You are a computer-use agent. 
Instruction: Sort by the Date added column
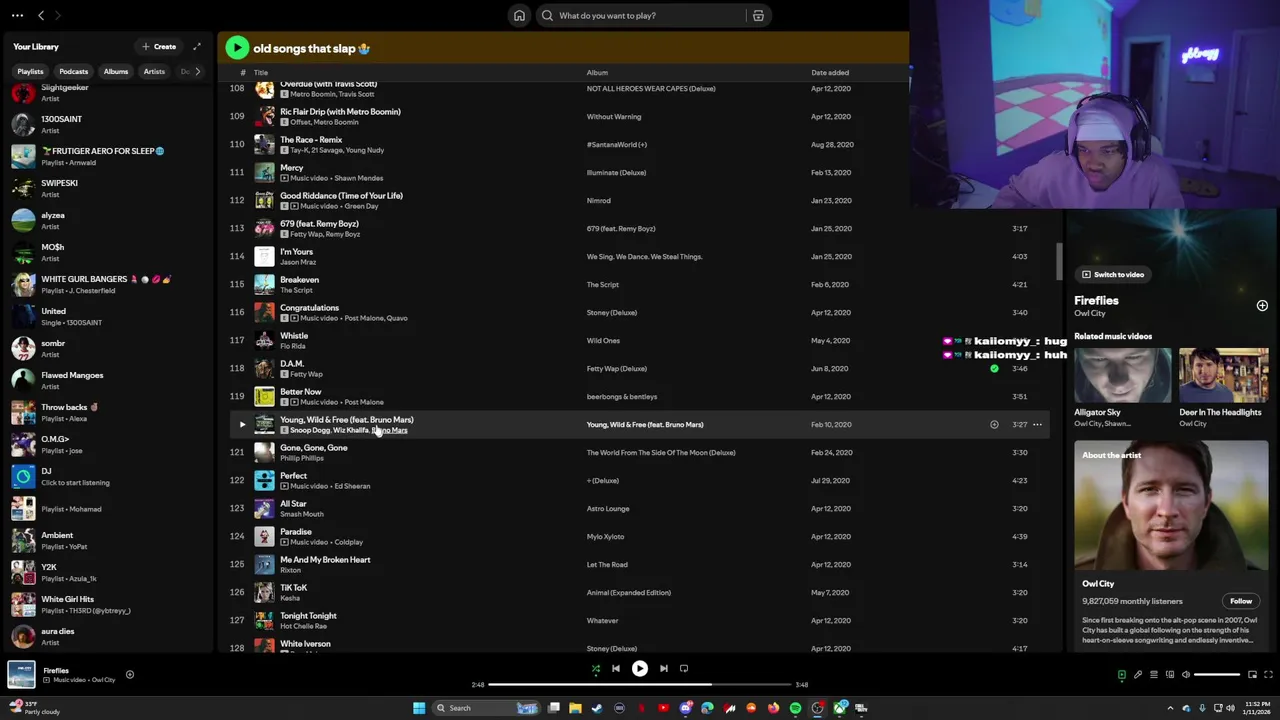830,72
